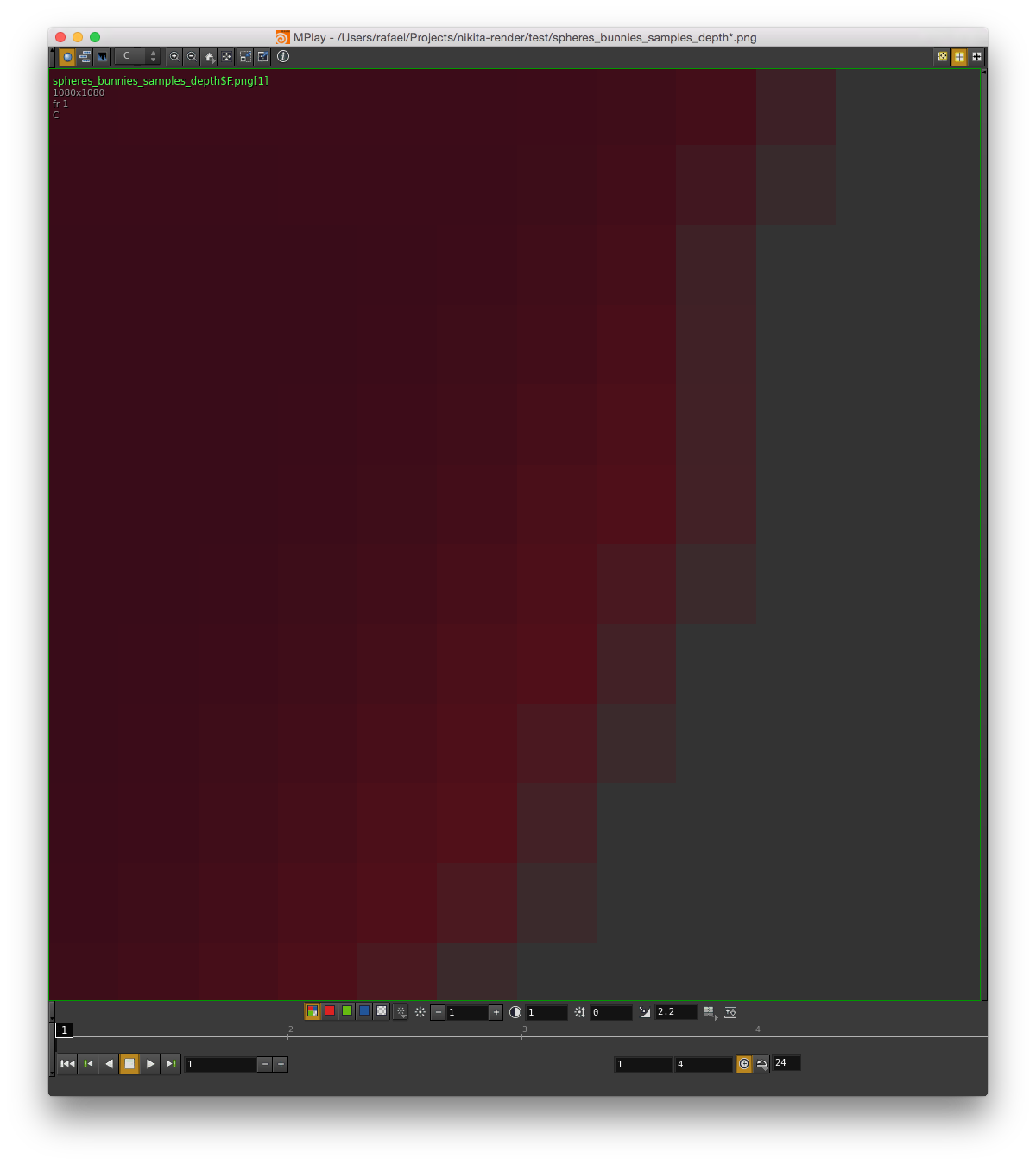Step forward one frame
The width and height of the screenshot is (1036, 1165).
pos(171,1064)
